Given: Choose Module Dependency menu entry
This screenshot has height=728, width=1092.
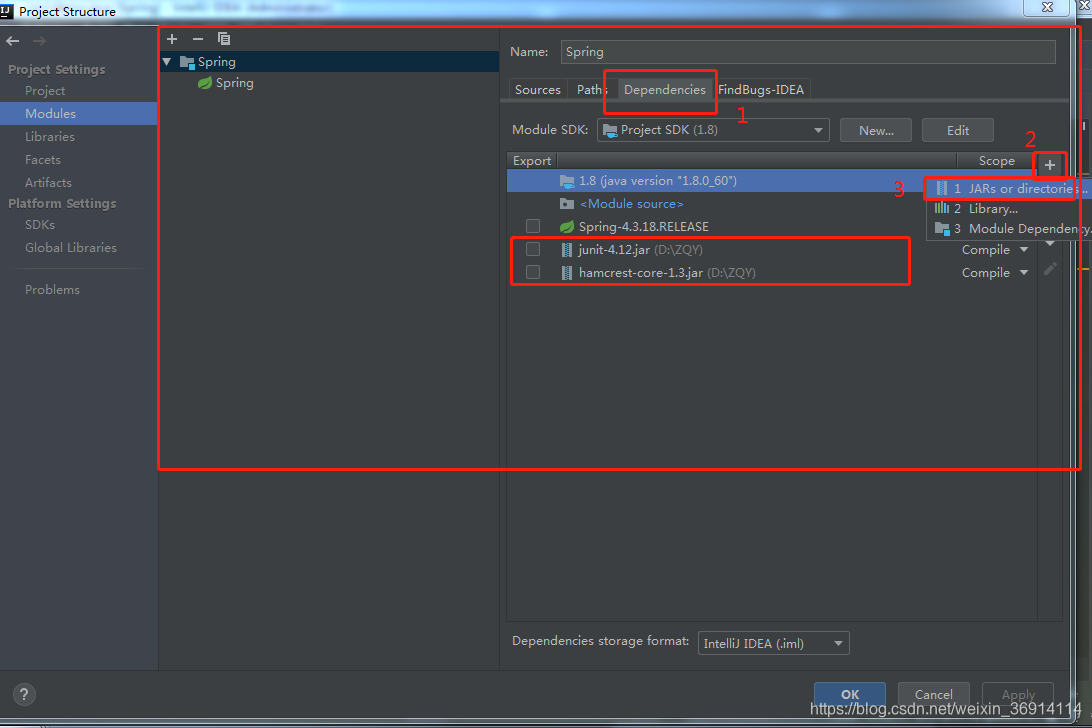Looking at the screenshot, I should point(1009,229).
